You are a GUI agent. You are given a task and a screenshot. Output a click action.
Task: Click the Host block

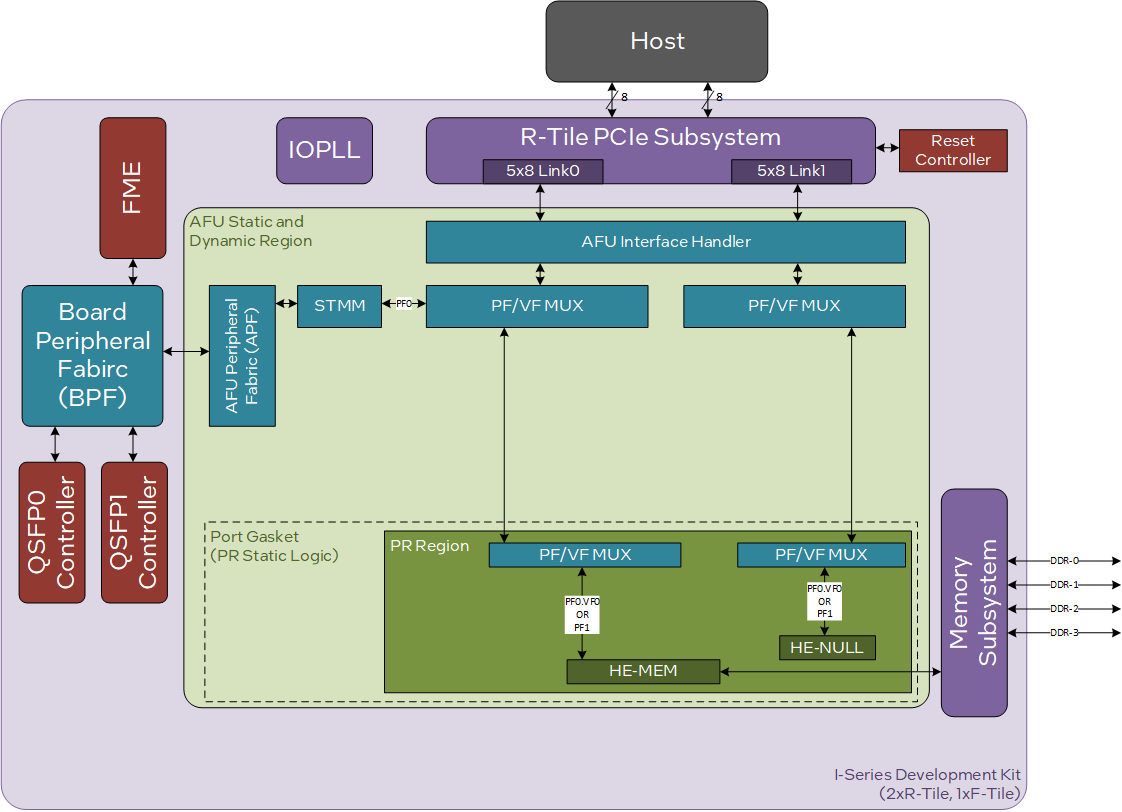point(657,42)
